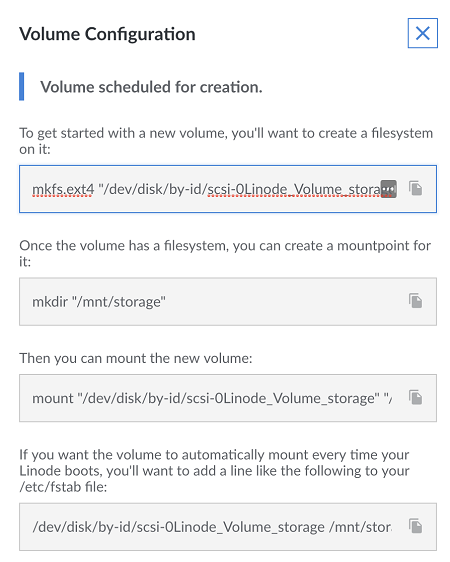Click the dark password-manager icon in mkfs field
Viewport: 450px width, 562px height.
(388, 189)
